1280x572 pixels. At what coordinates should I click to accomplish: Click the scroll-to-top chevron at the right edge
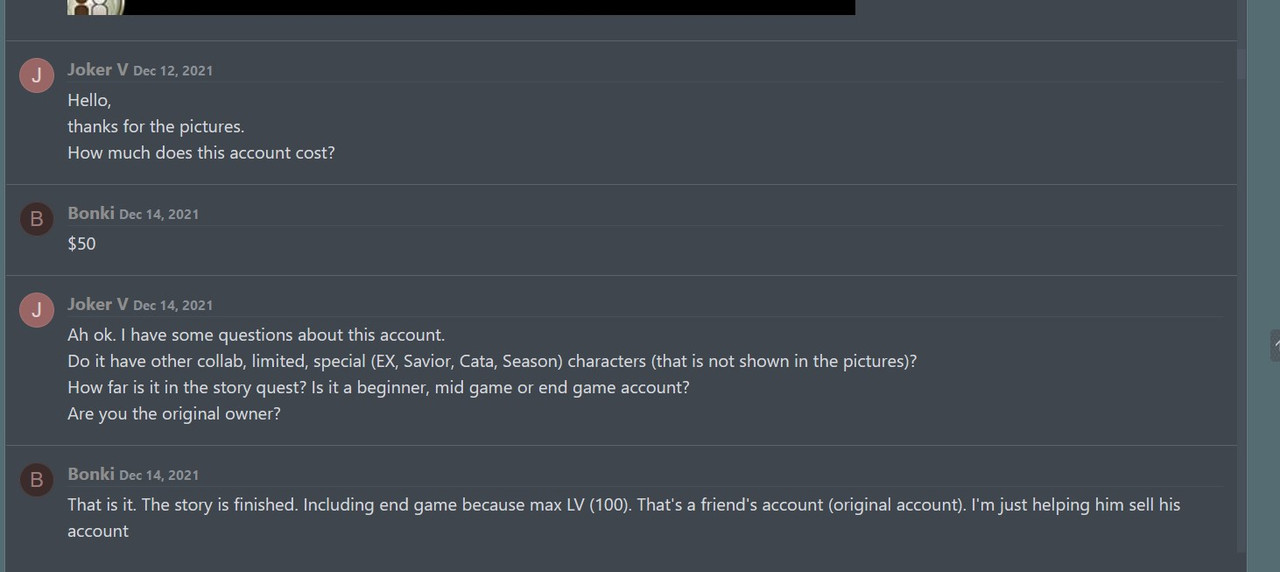coord(1276,344)
